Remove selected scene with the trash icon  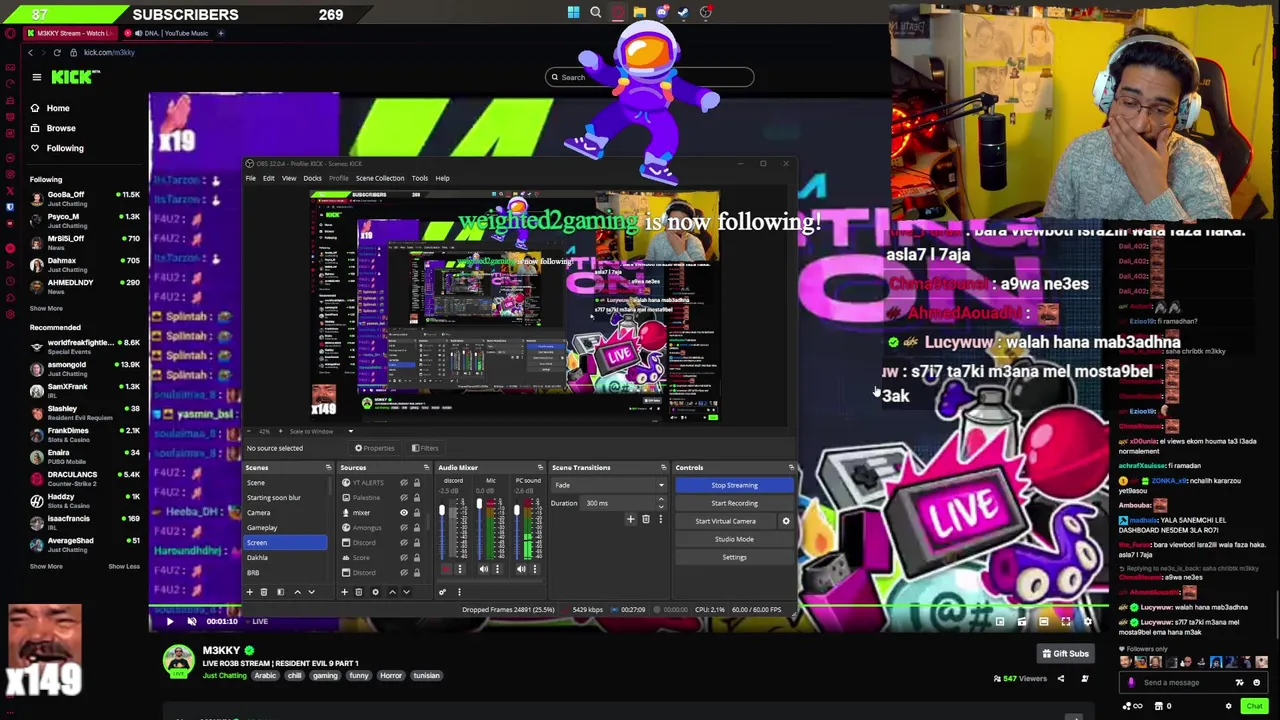264,592
